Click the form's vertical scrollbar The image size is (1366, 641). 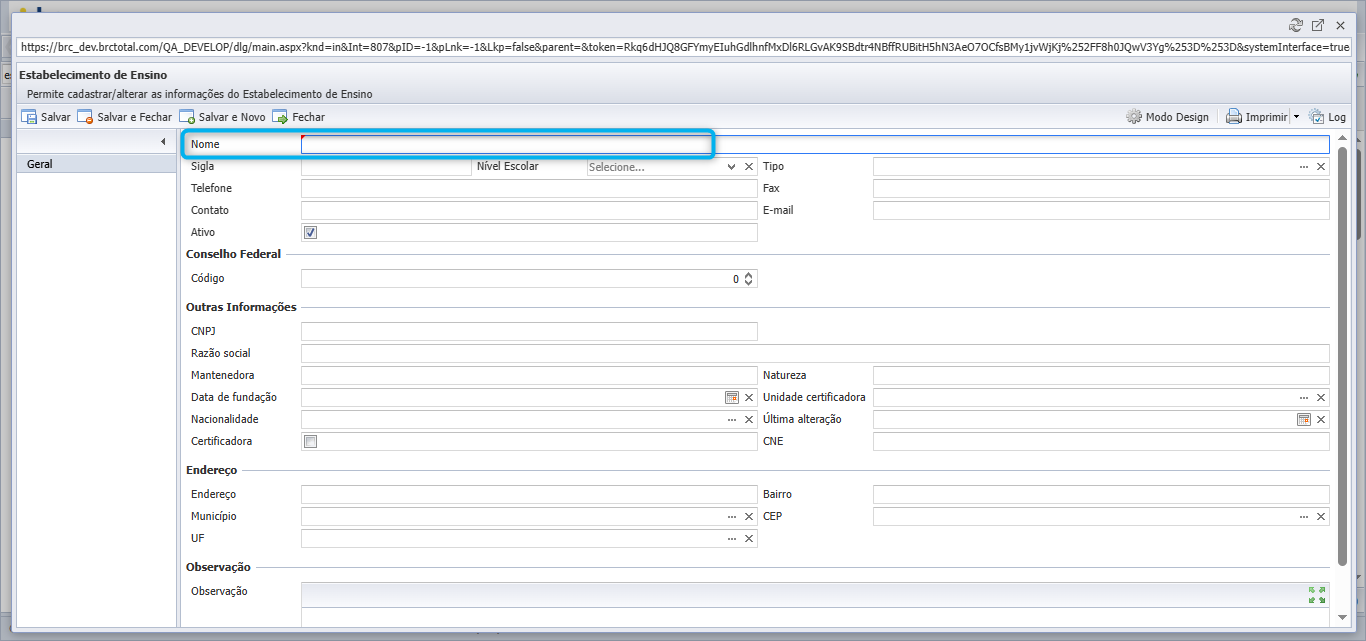(1343, 355)
